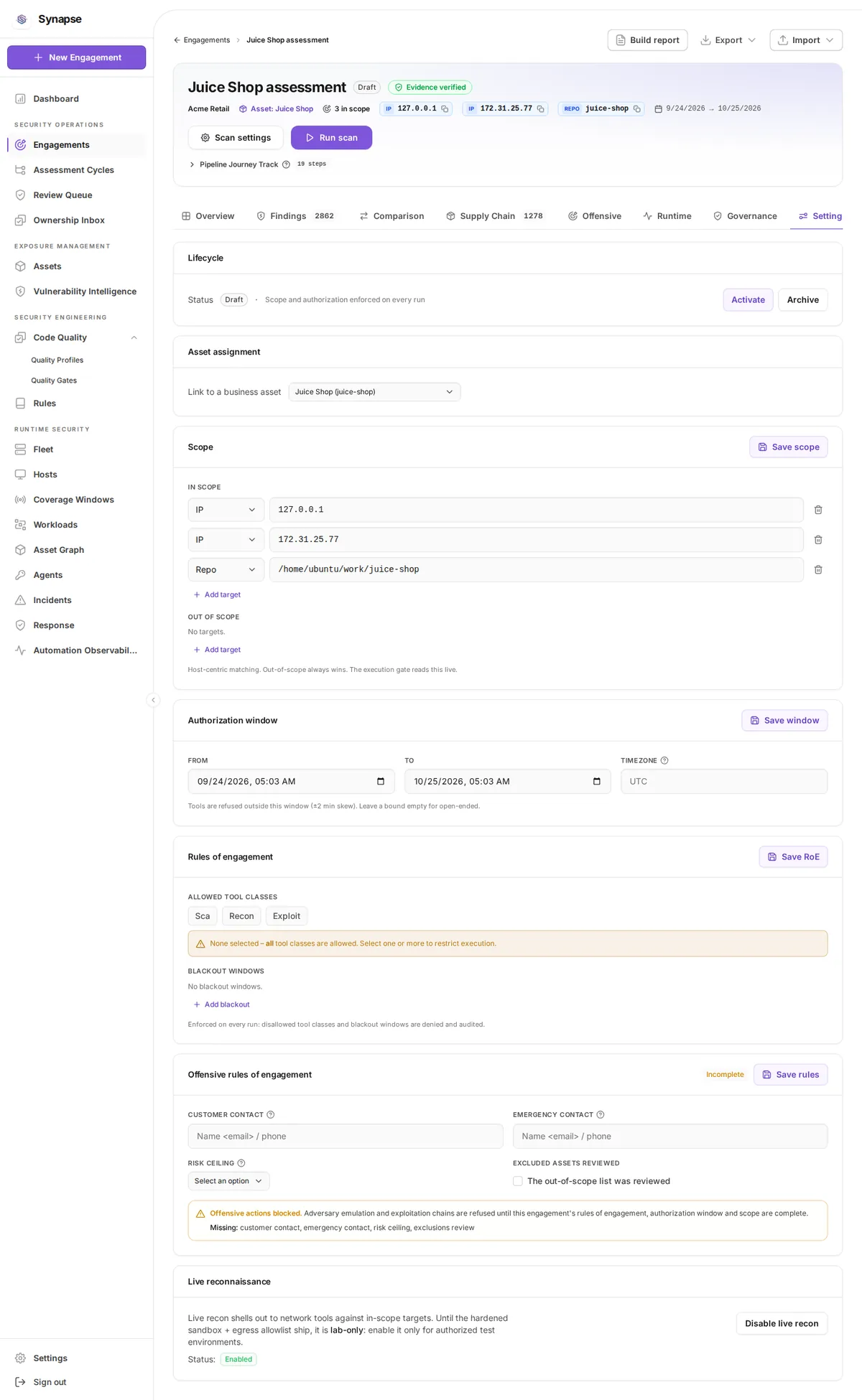Open Scan settings
The width and height of the screenshot is (862, 1400).
pyautogui.click(x=236, y=138)
